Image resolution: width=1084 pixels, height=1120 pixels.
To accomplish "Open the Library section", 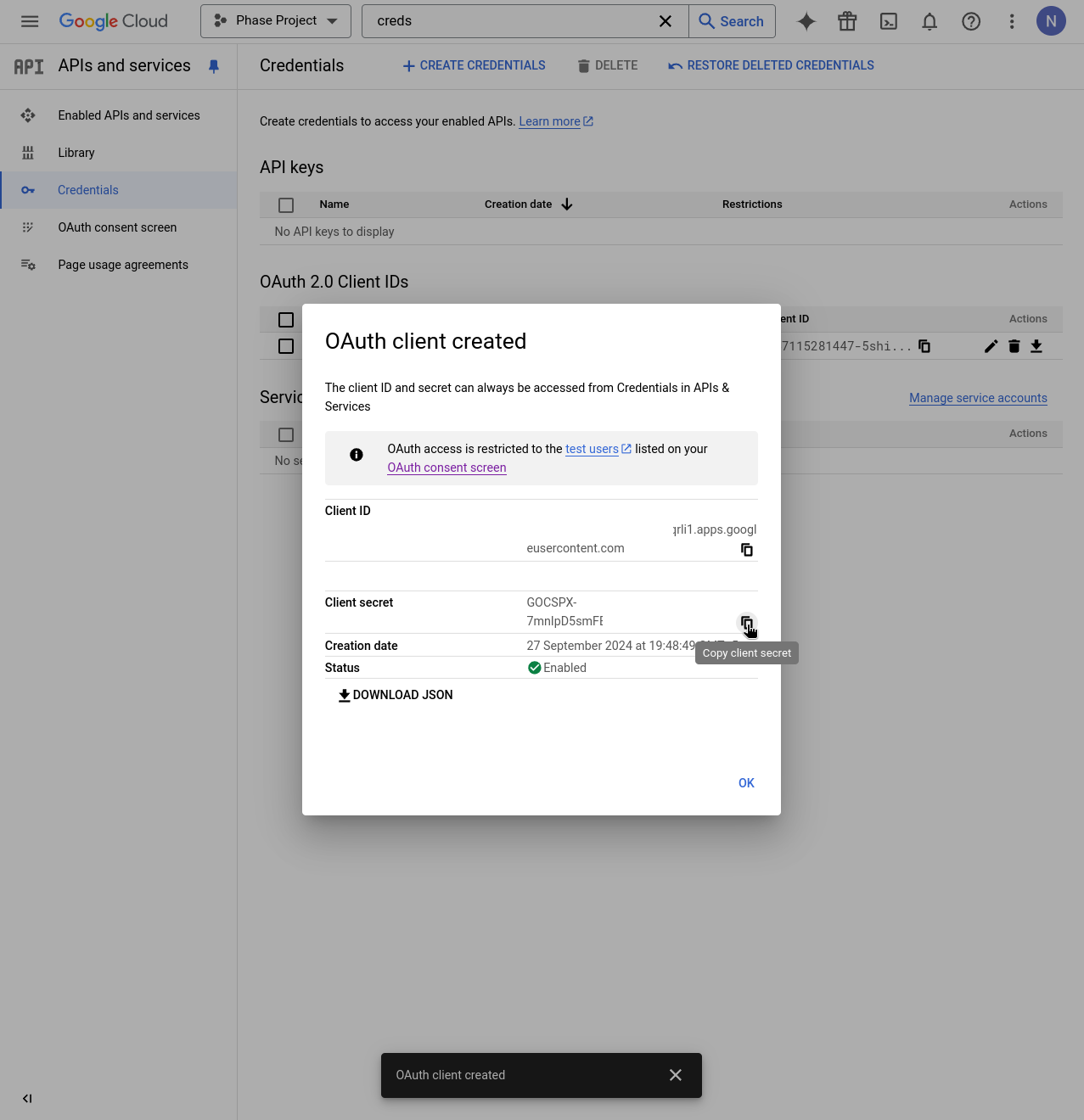I will (x=76, y=153).
